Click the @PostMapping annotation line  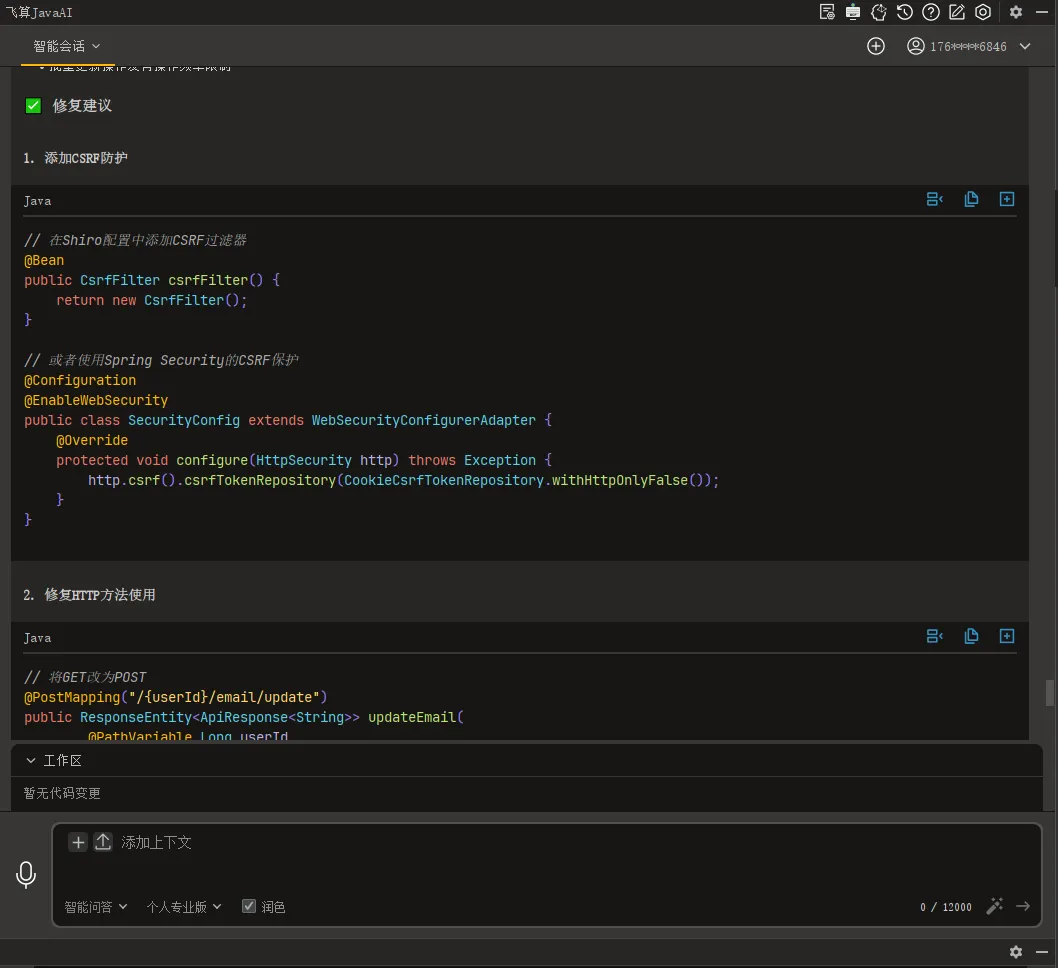click(175, 697)
